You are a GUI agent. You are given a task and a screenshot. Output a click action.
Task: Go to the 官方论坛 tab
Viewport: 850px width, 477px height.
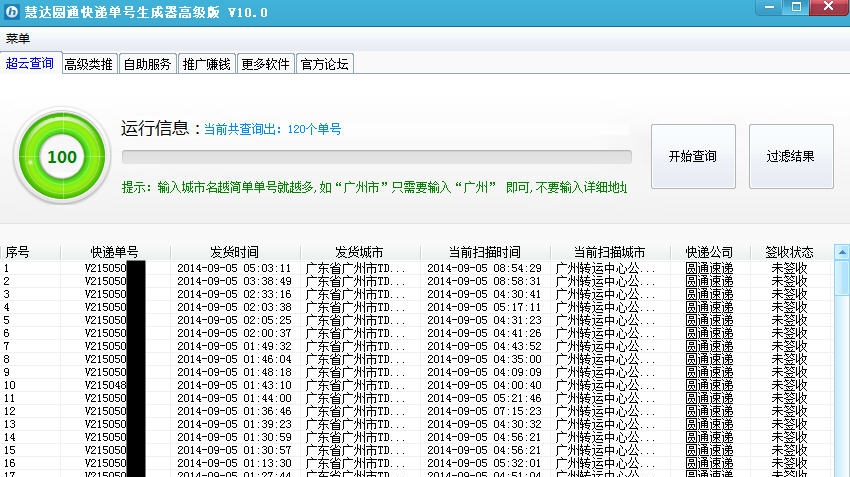325,64
